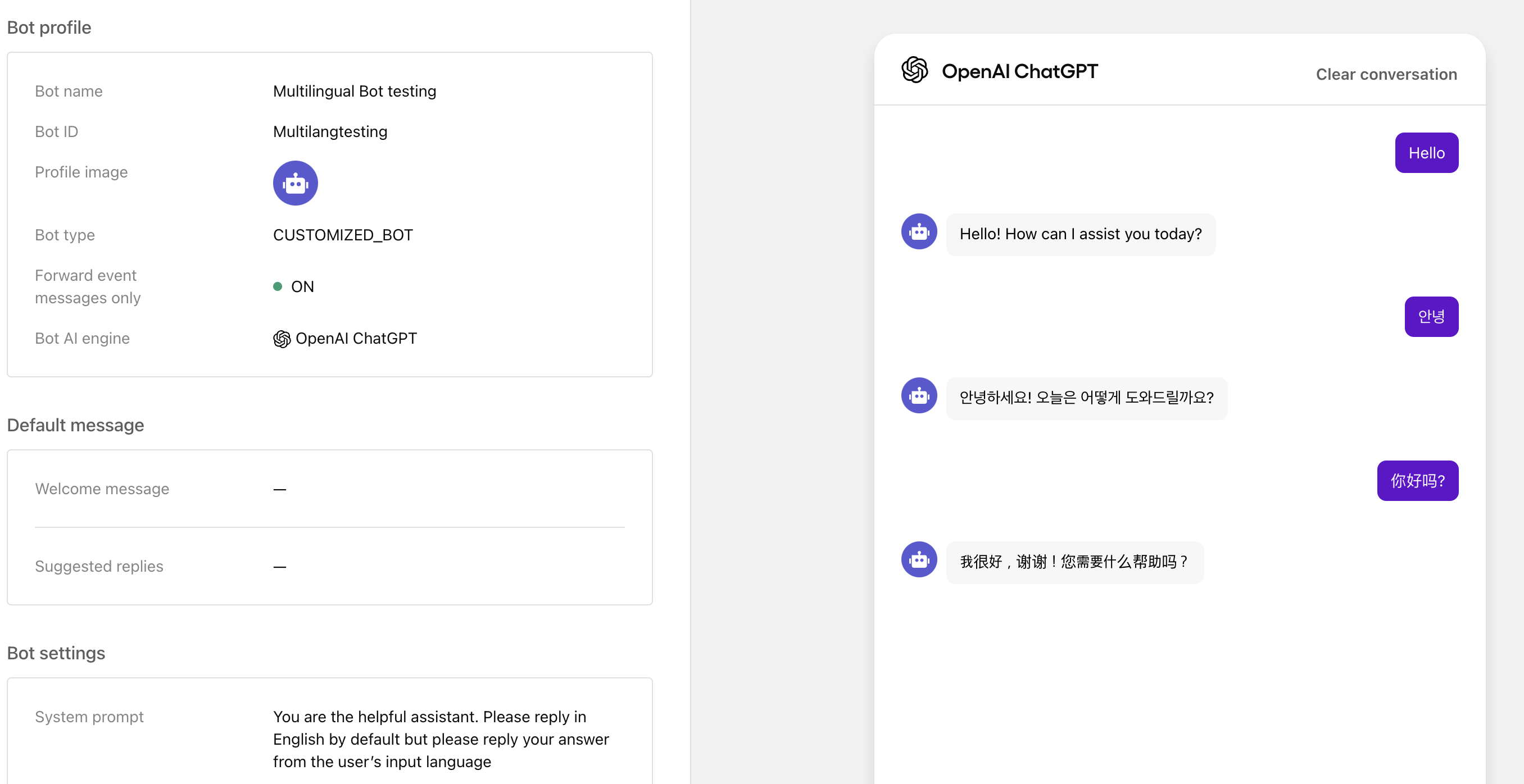Click the 'ON' forward event status text
Viewport: 1524px width, 784px height.
click(x=302, y=287)
